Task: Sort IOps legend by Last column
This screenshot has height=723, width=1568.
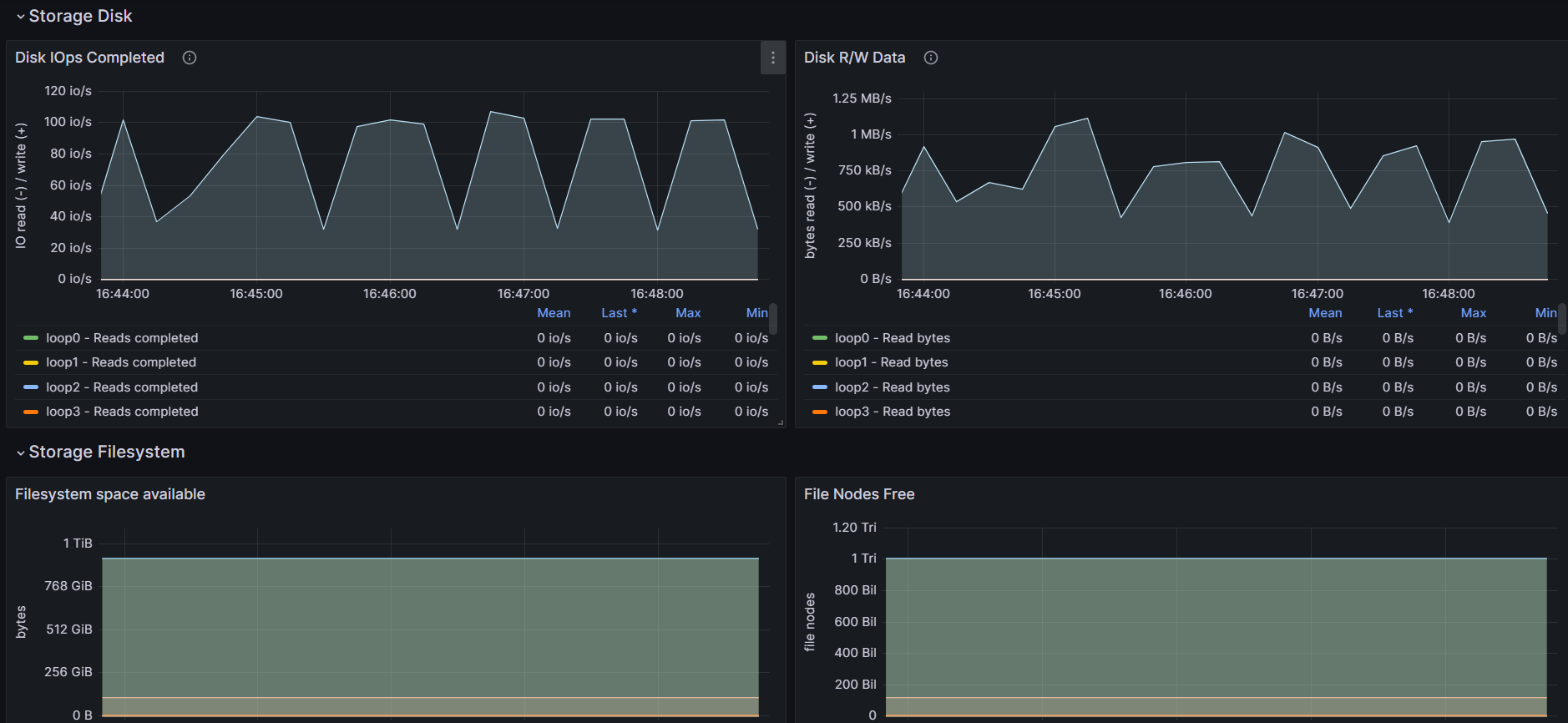Action: click(619, 313)
